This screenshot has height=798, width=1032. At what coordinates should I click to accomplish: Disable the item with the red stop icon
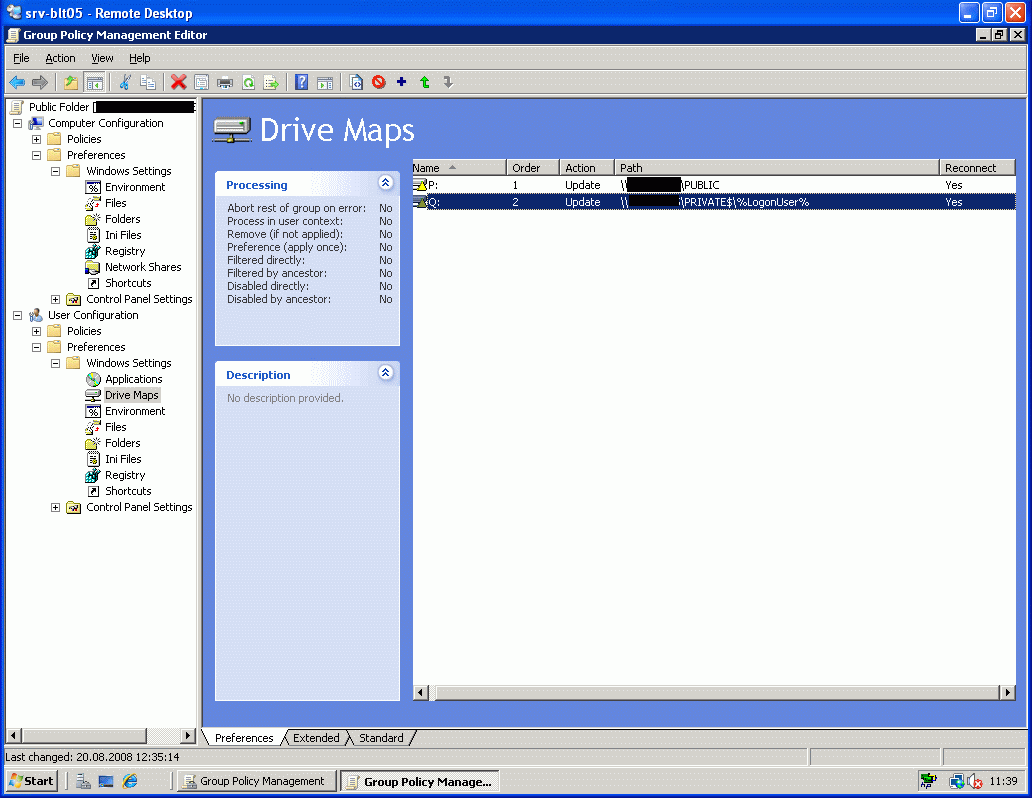tap(378, 82)
